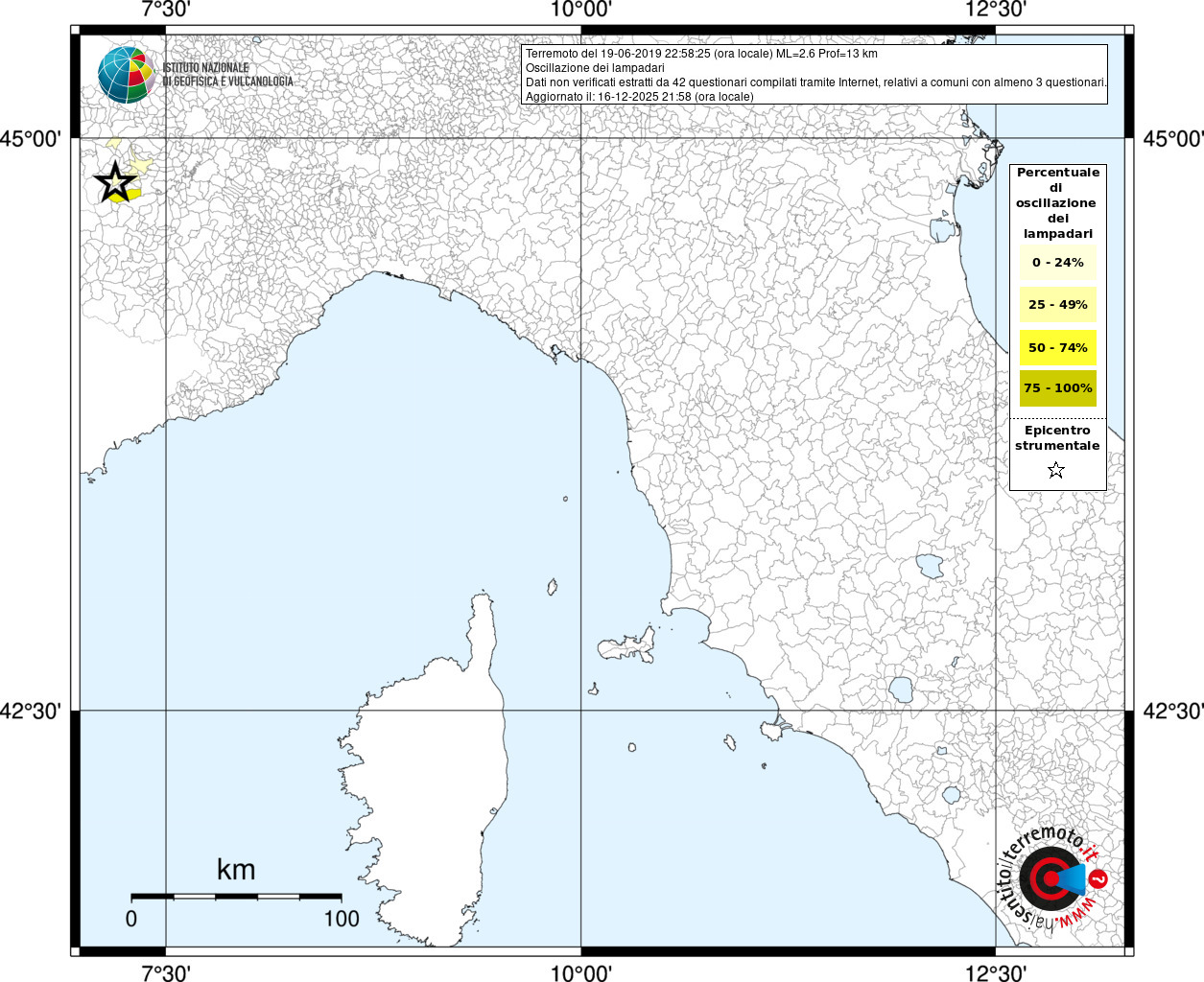Click the right 45°00' latitude label

click(x=1173, y=139)
